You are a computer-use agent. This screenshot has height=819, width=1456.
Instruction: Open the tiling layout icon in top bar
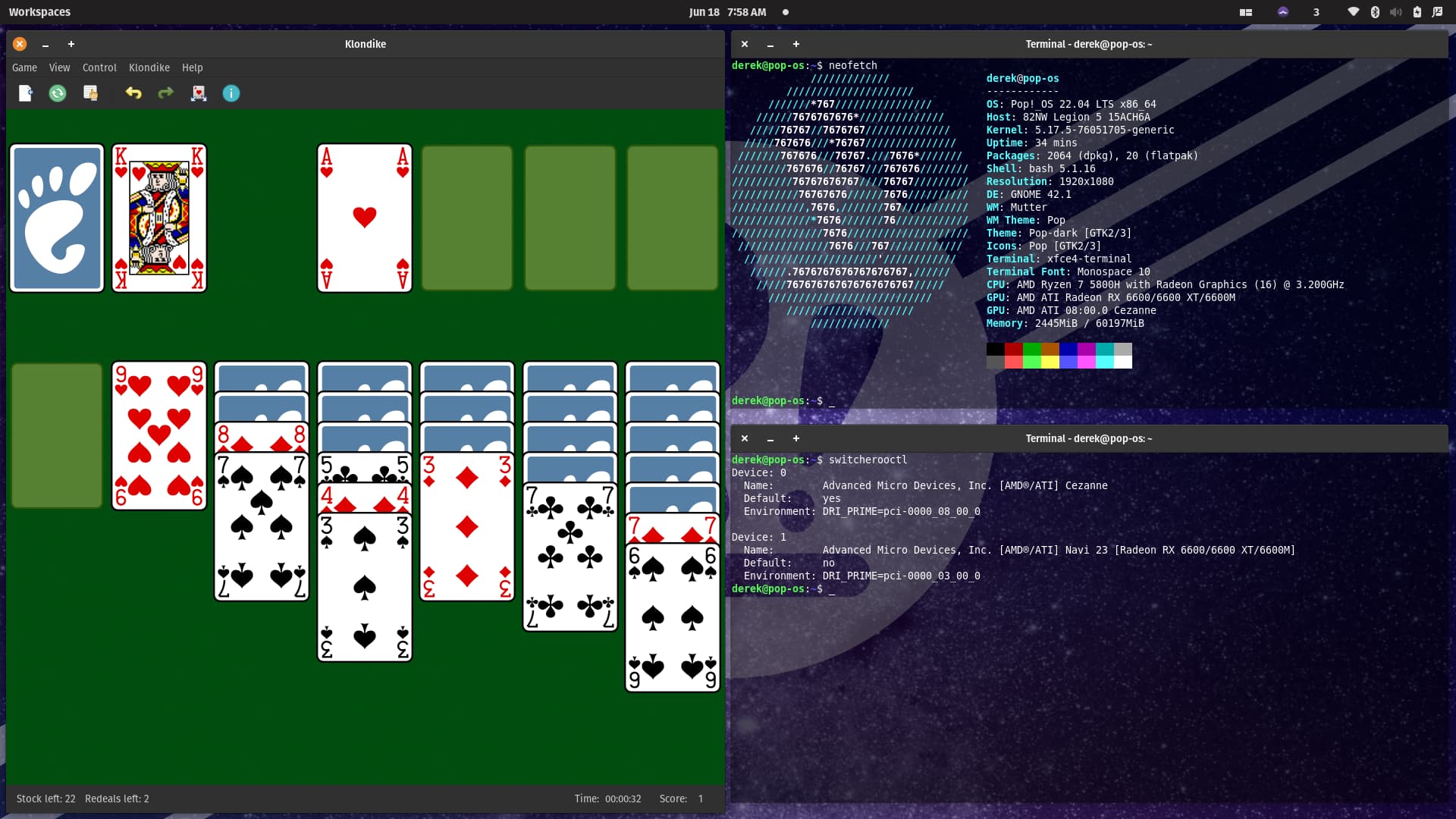pos(1246,12)
